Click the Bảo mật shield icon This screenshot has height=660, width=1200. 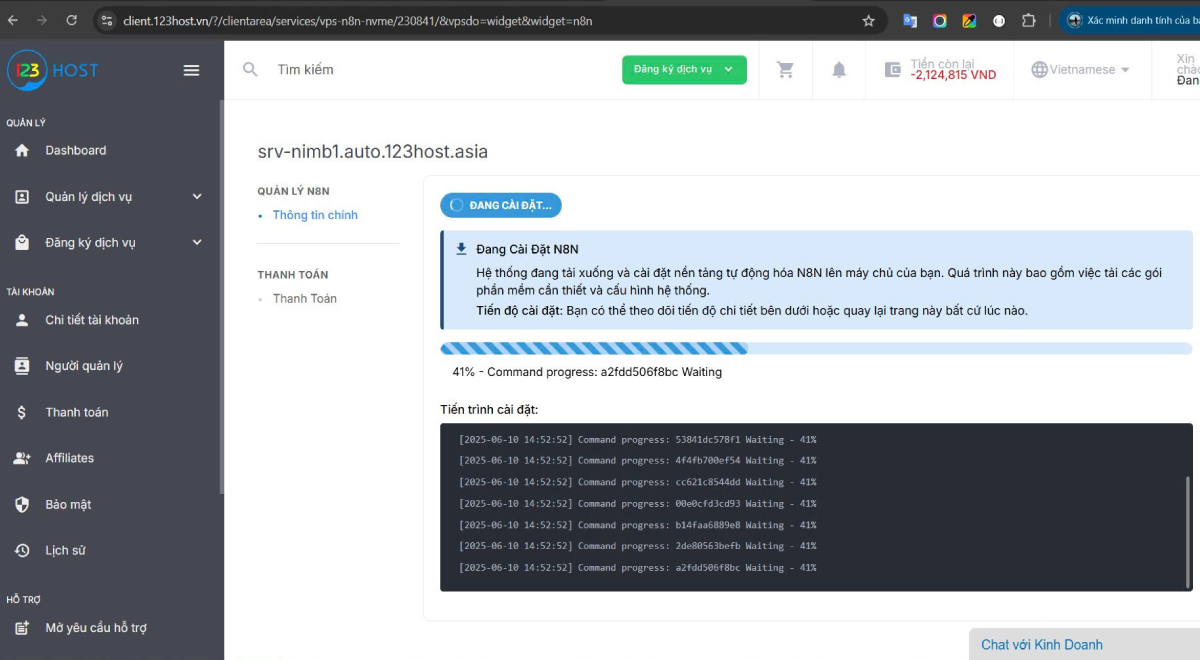click(x=22, y=504)
